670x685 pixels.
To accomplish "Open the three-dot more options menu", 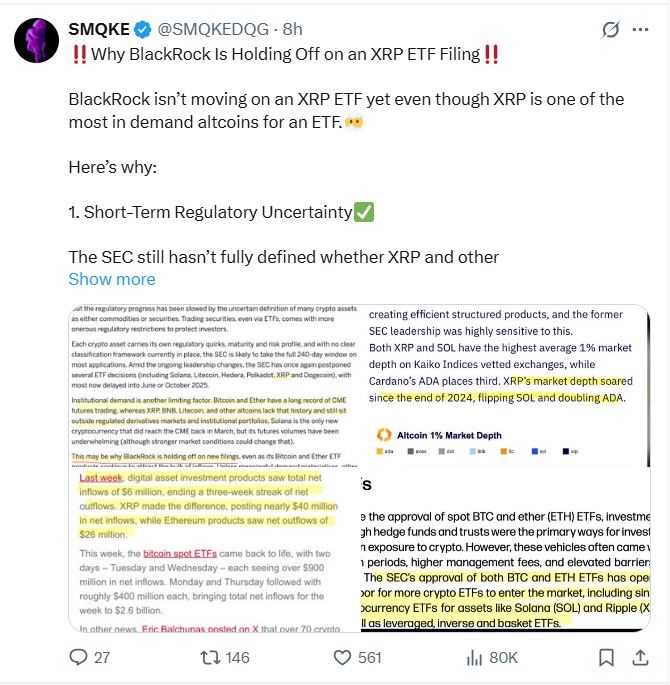I will point(640,30).
